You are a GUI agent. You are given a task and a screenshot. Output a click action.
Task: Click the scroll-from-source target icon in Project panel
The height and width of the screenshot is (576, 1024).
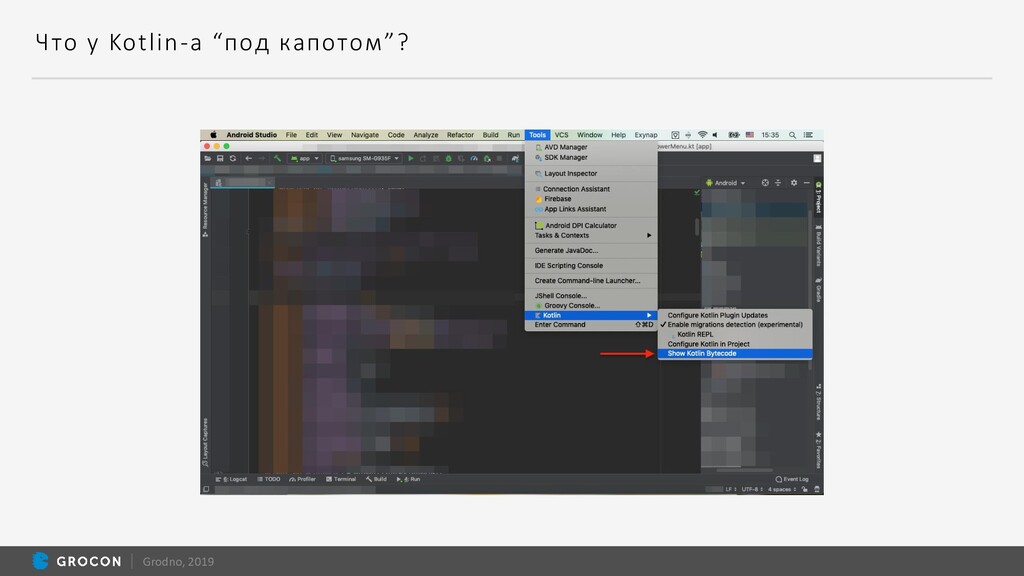coord(765,183)
